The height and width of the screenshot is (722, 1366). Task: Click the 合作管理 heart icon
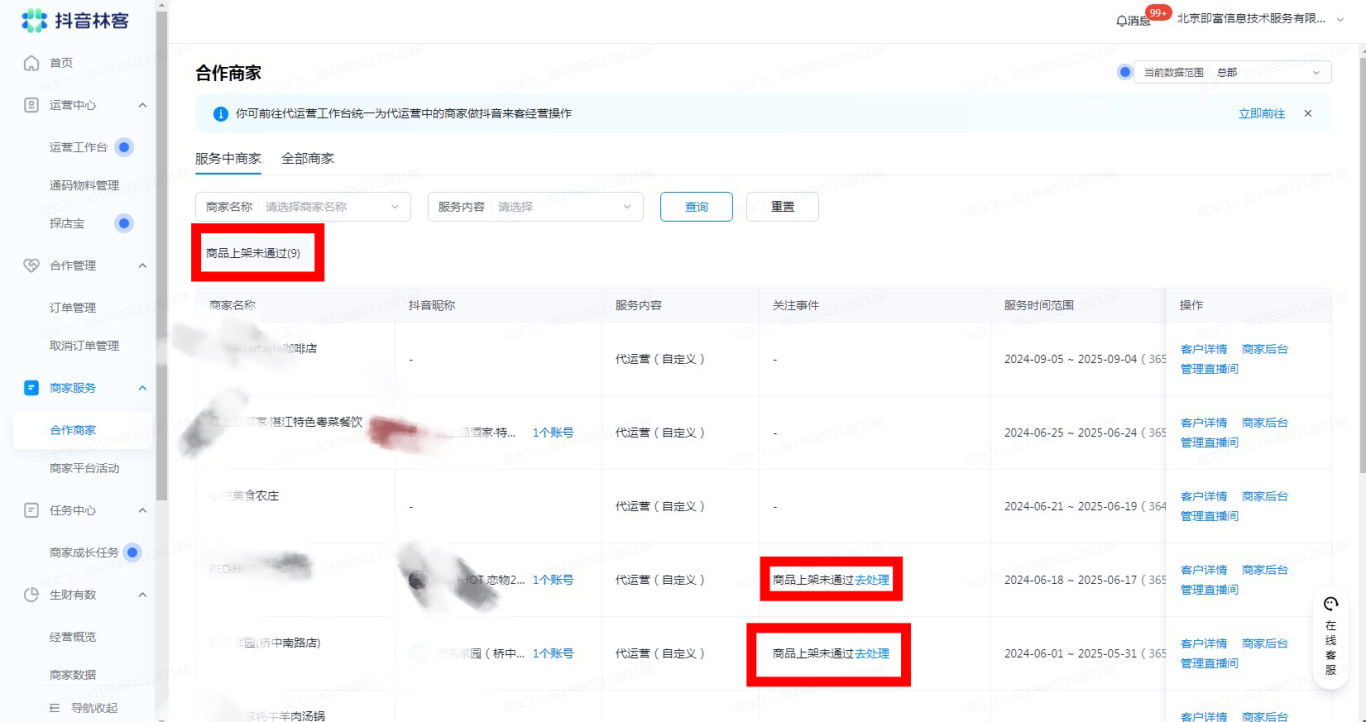click(x=31, y=266)
